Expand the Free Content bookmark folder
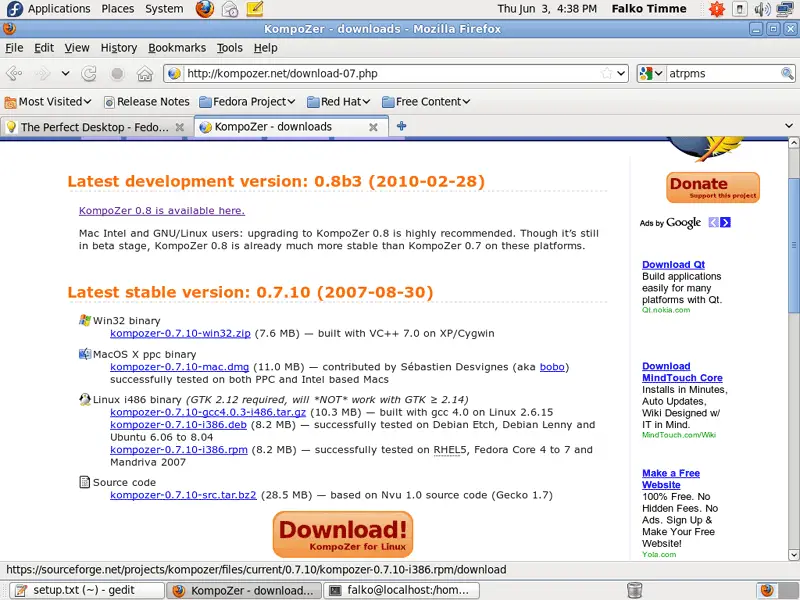800x600 pixels. [x=426, y=102]
